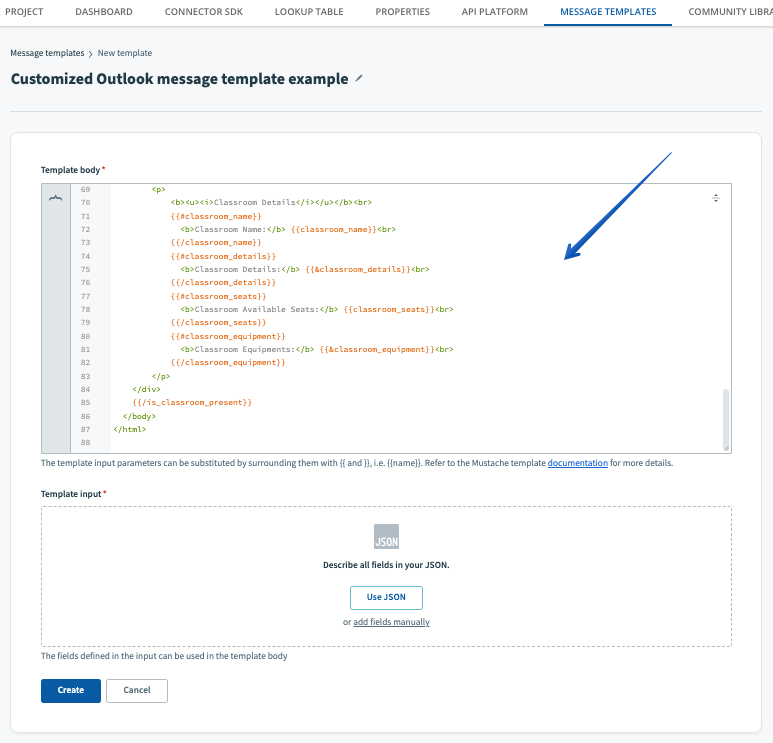Navigate to the Project tab
This screenshot has width=773, height=743.
click(x=24, y=12)
